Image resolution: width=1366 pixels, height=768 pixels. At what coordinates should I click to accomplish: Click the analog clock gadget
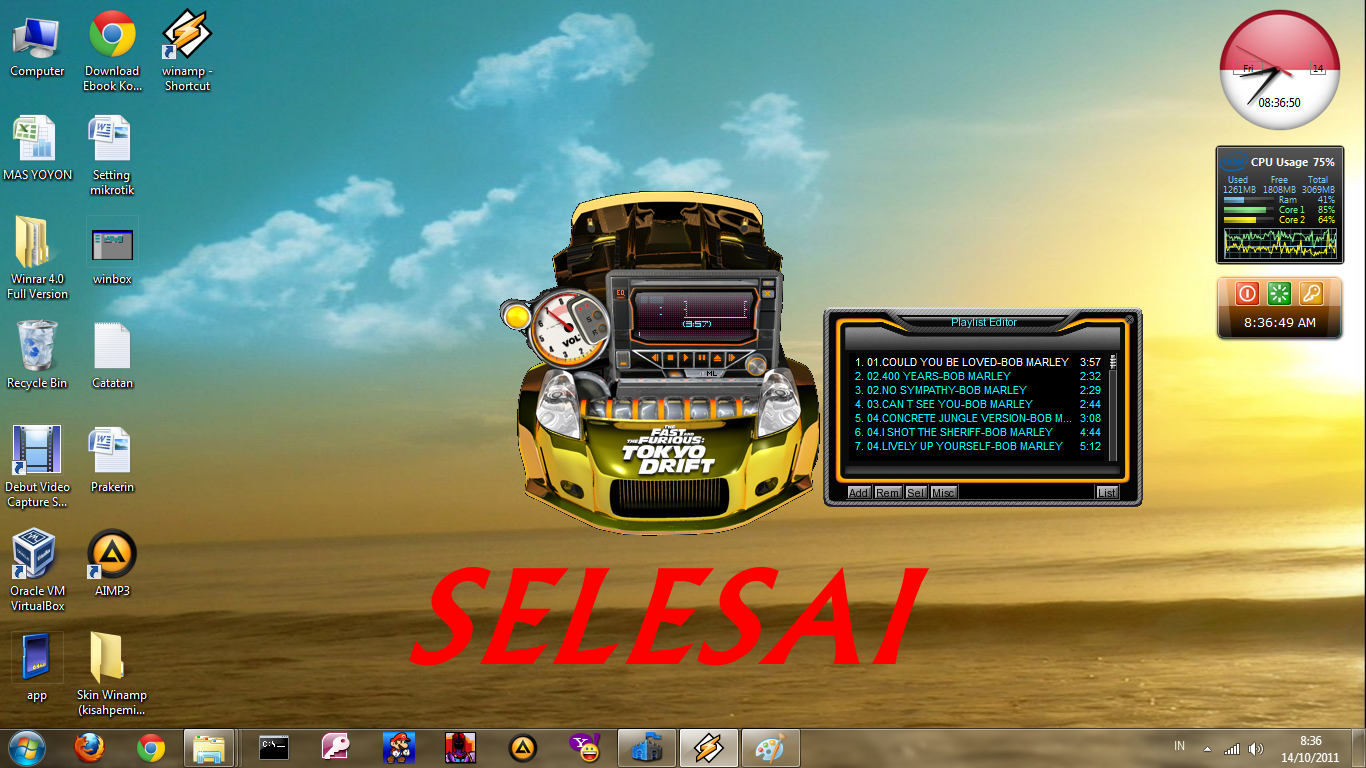[1280, 70]
